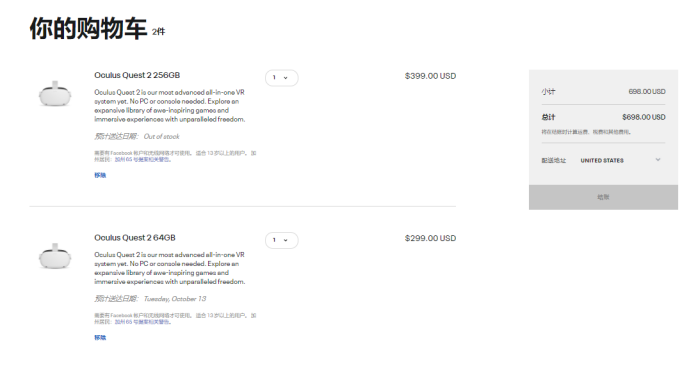Click the $299.00 USD price

coord(430,239)
